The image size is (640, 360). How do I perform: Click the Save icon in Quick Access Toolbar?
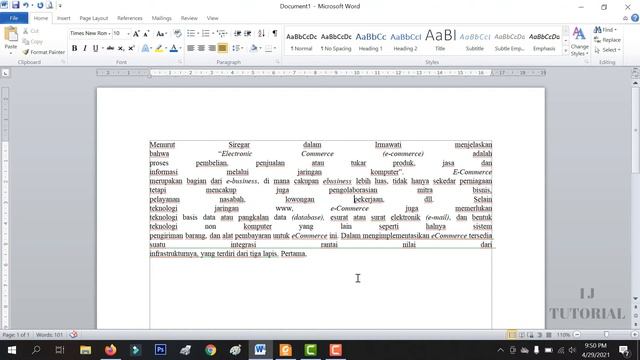tap(16, 5)
